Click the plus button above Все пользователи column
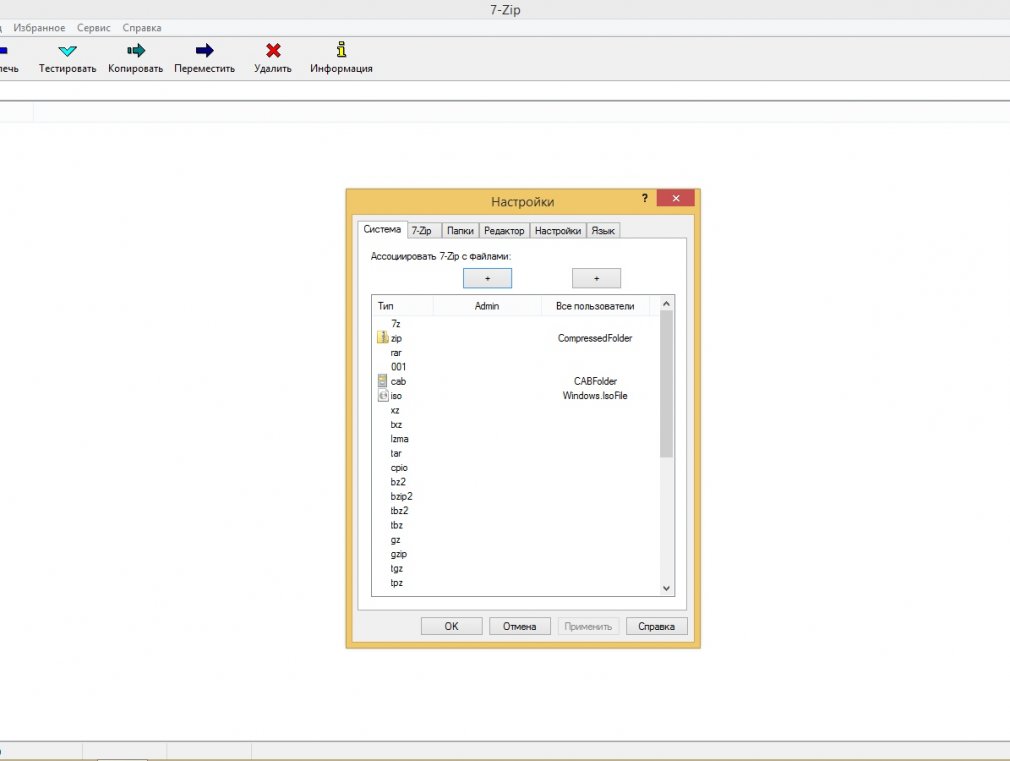The image size is (1010, 761). pyautogui.click(x=596, y=278)
